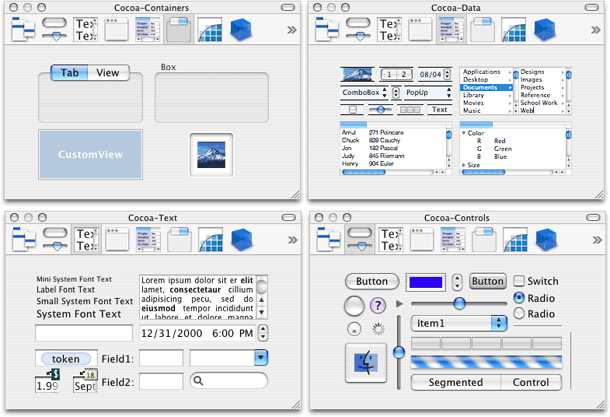
Task: Click the disclosure triangle beside the slider
Action: (399, 303)
